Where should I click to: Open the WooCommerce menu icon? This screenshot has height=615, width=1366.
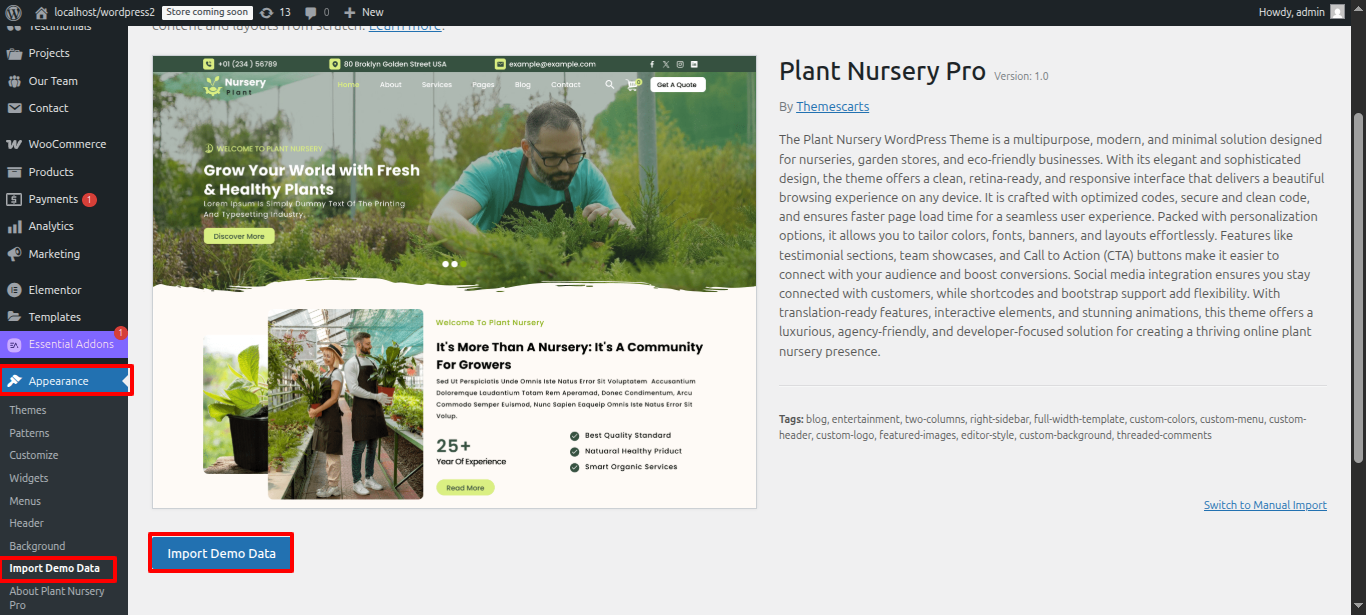coord(14,144)
